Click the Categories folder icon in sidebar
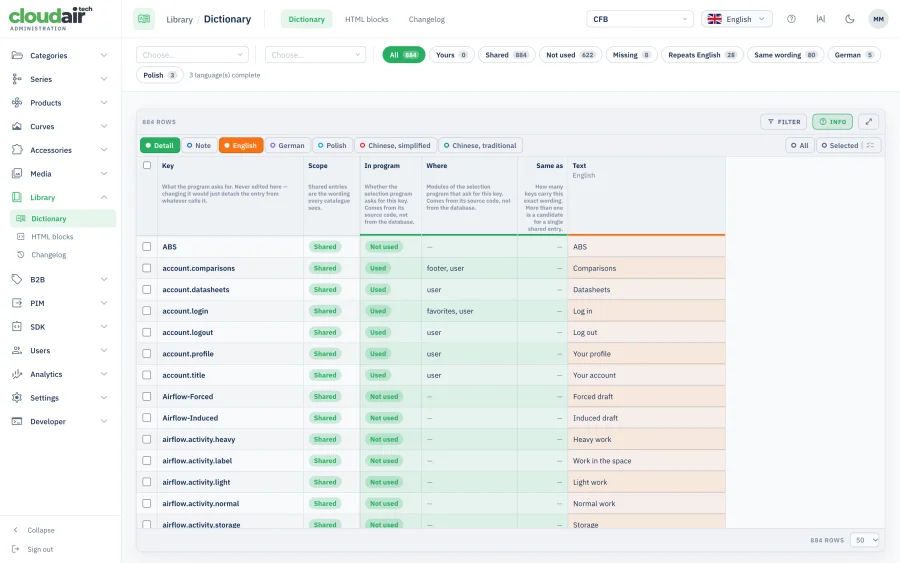 click(17, 55)
